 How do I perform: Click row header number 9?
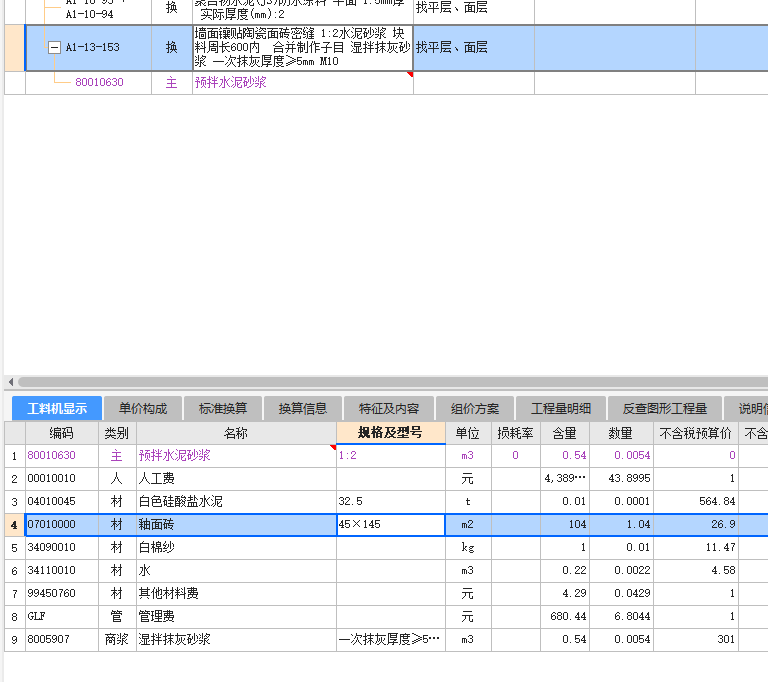point(14,640)
